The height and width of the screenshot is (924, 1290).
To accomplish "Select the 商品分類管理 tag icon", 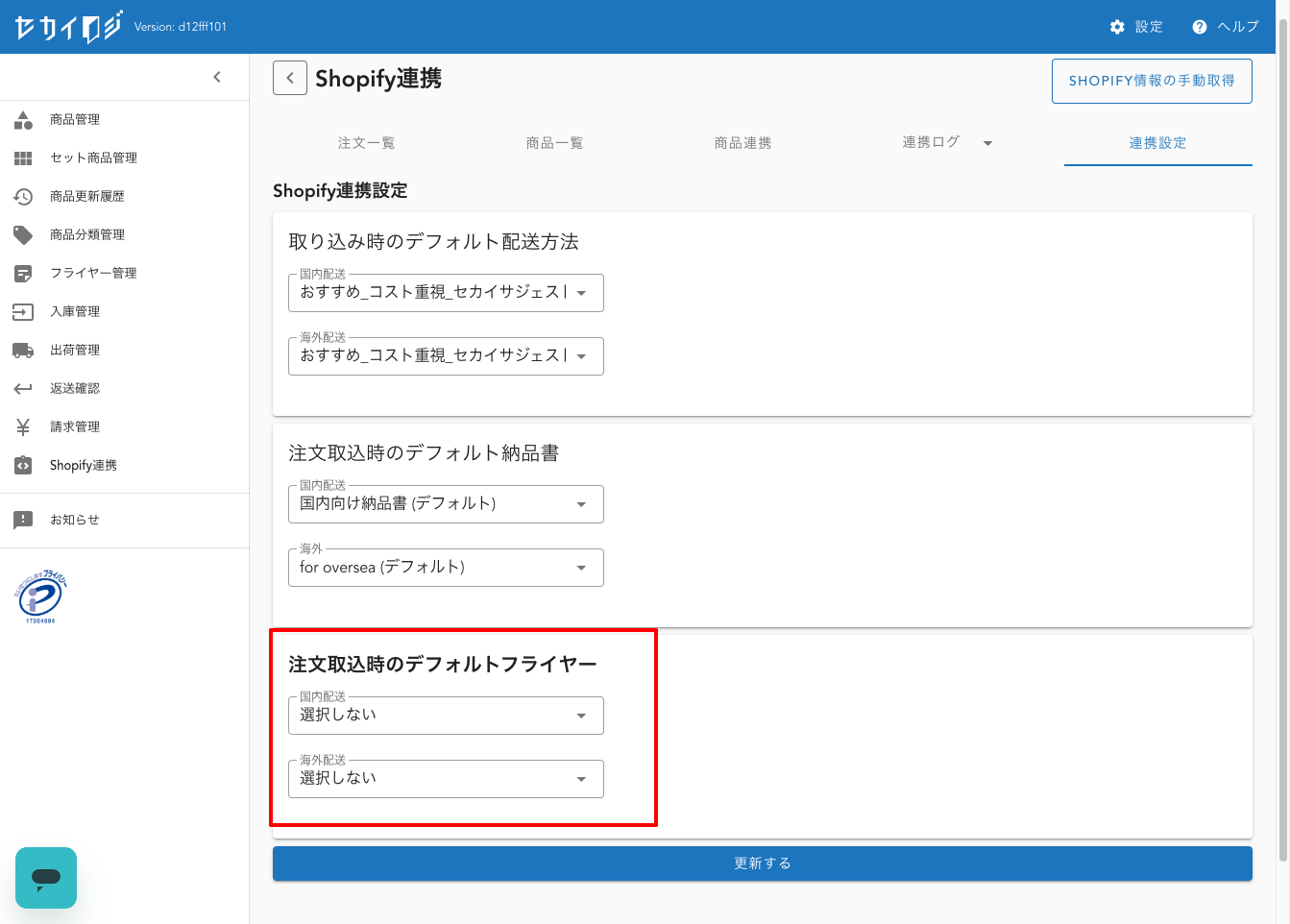I will (x=23, y=235).
